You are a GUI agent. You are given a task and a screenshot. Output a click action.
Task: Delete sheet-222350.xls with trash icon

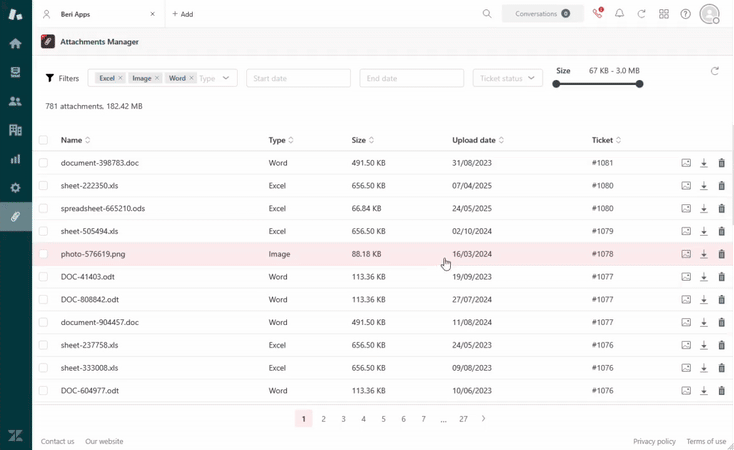(722, 186)
